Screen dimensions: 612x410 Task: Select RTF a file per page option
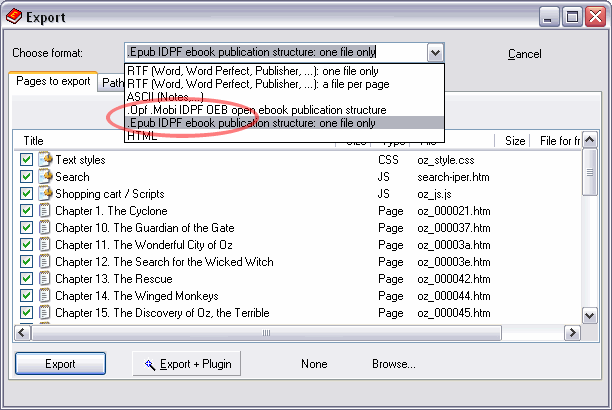point(284,84)
